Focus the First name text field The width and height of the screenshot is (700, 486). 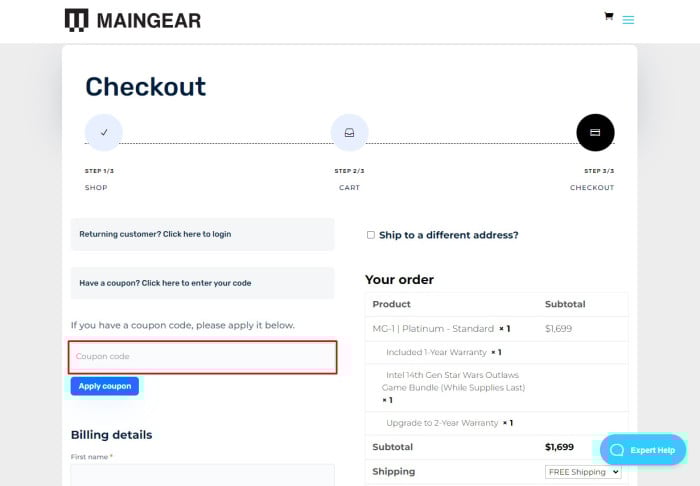(203, 474)
